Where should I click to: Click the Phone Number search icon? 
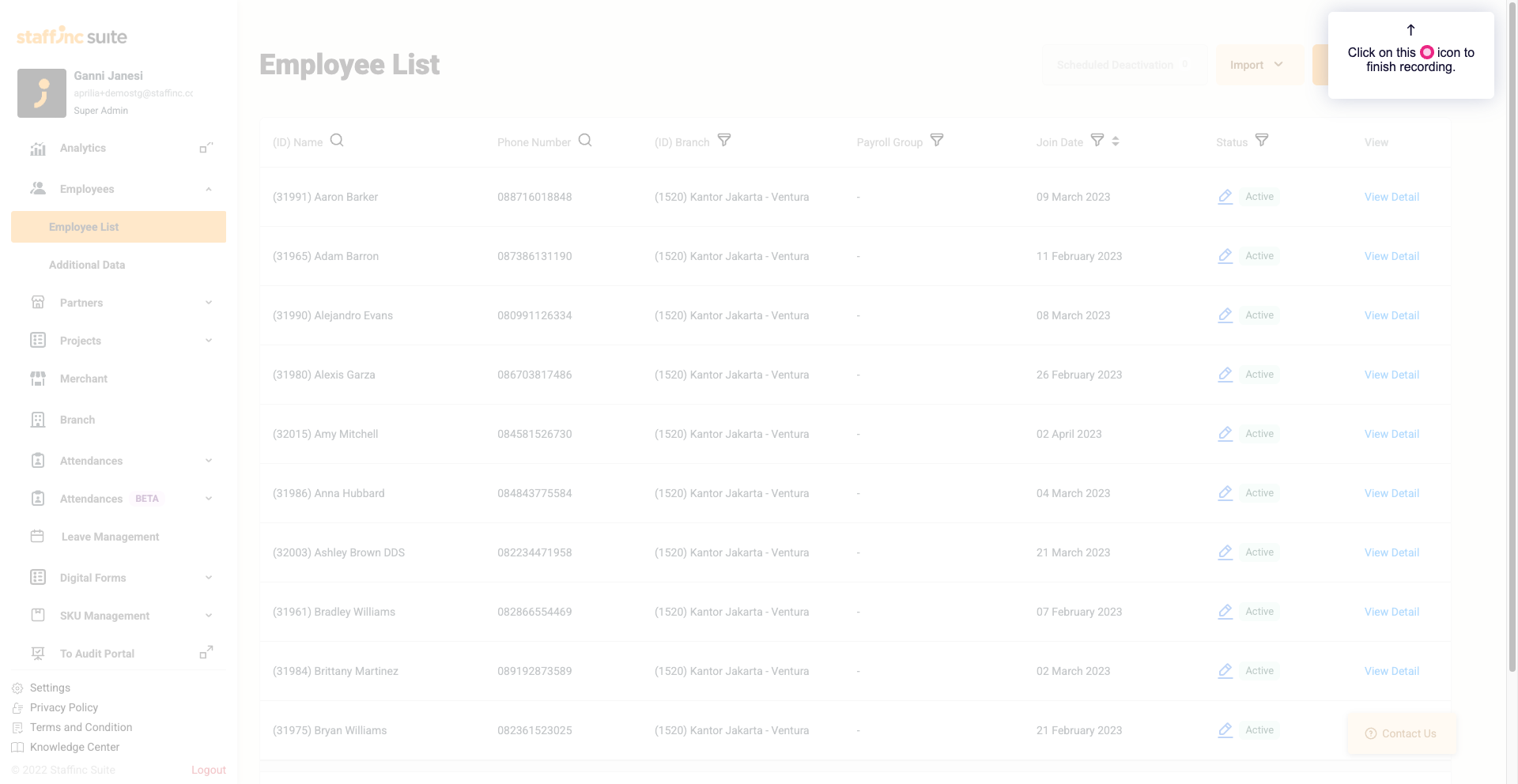click(585, 141)
